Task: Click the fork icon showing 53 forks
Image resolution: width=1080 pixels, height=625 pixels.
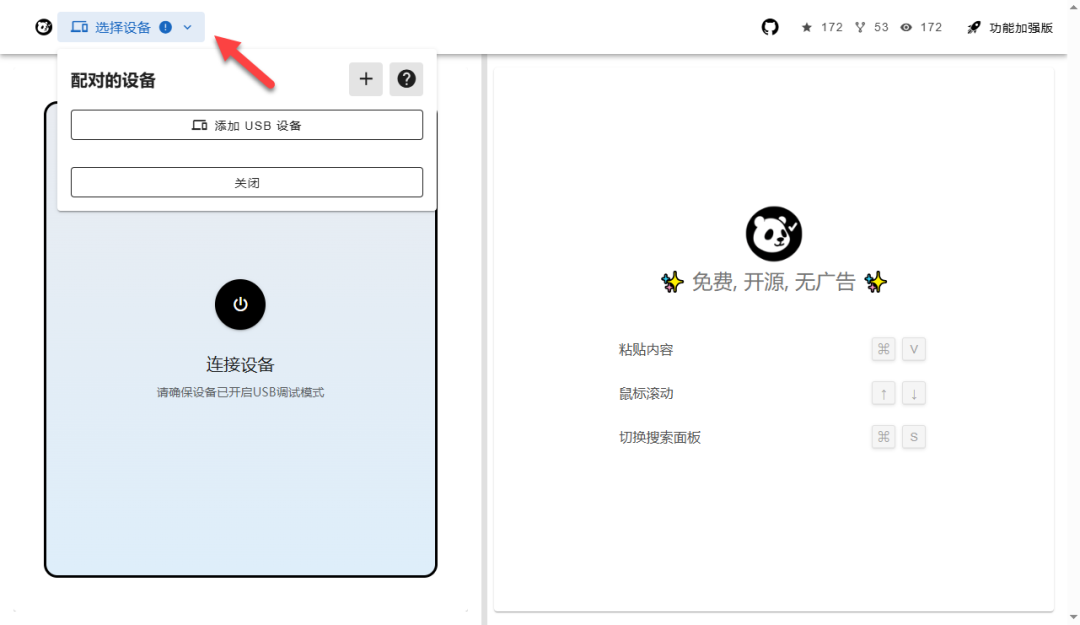Action: click(862, 27)
